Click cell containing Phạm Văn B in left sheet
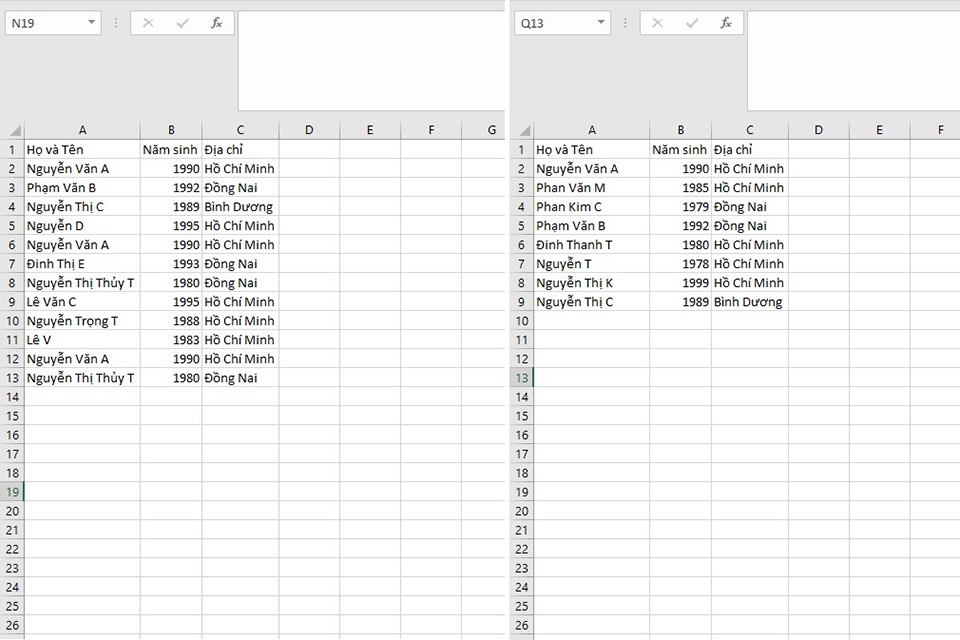Image resolution: width=960 pixels, height=640 pixels. click(x=83, y=187)
